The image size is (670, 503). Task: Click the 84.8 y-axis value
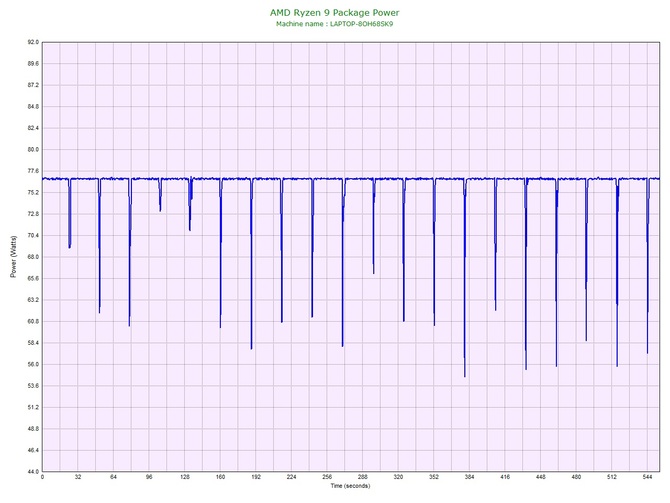[33, 107]
